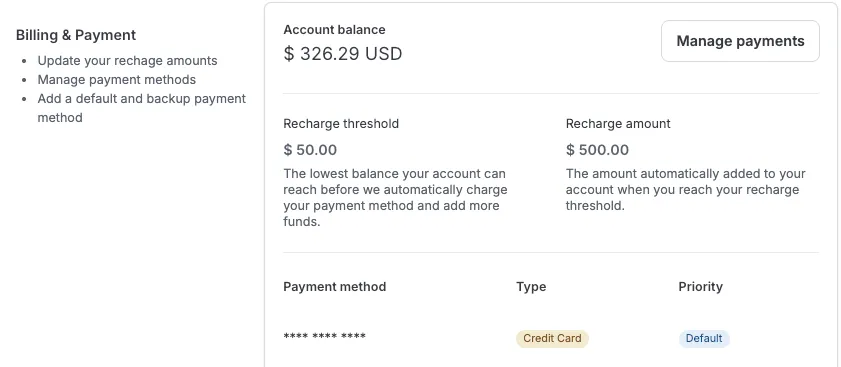Click 'Add a default and backup payment method'

coord(142,108)
